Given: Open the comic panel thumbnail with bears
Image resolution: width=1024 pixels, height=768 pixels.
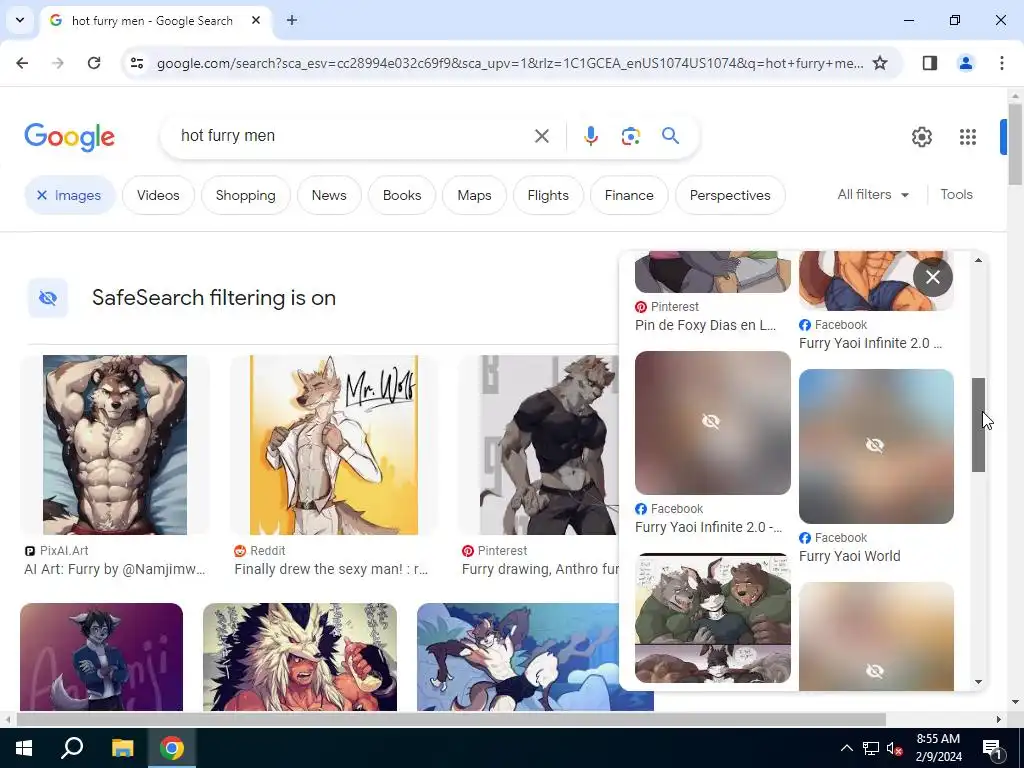Looking at the screenshot, I should [x=712, y=618].
